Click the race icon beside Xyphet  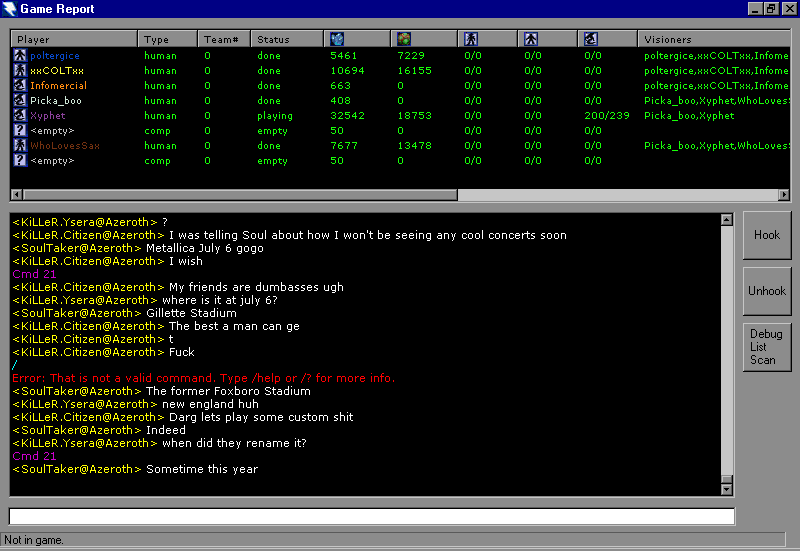[x=20, y=115]
